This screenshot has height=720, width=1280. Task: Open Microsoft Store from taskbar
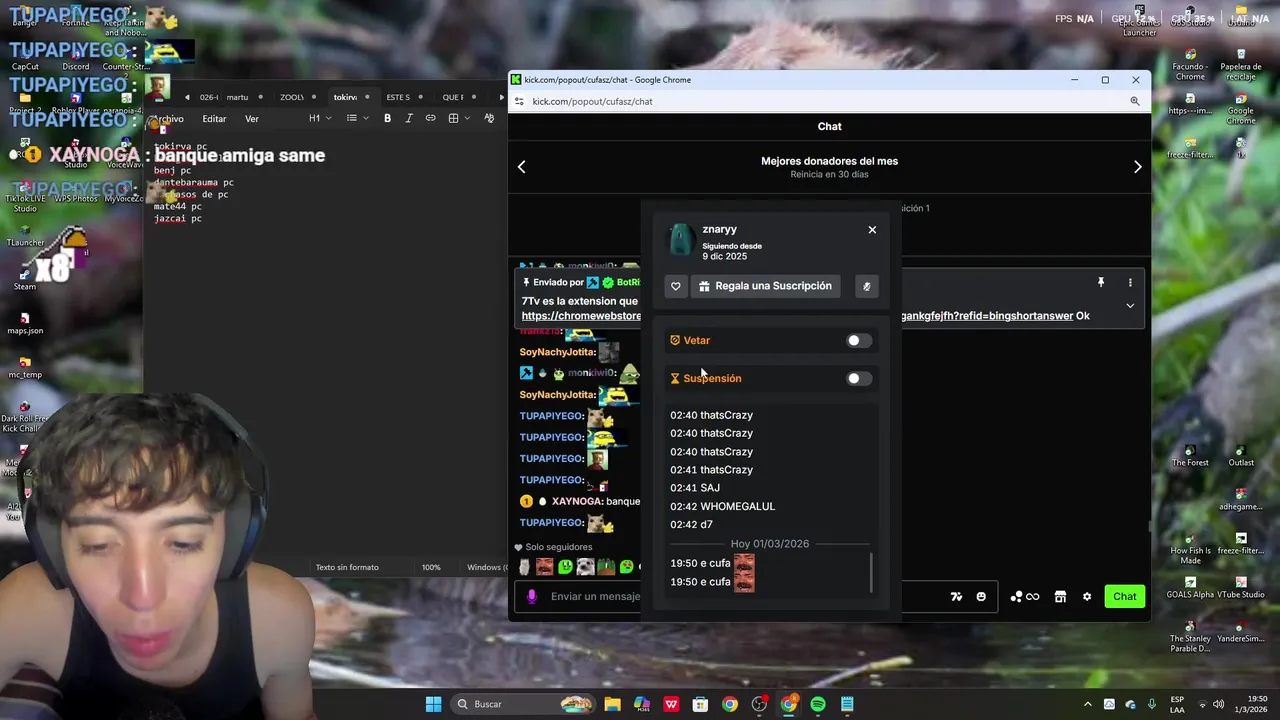(700, 704)
